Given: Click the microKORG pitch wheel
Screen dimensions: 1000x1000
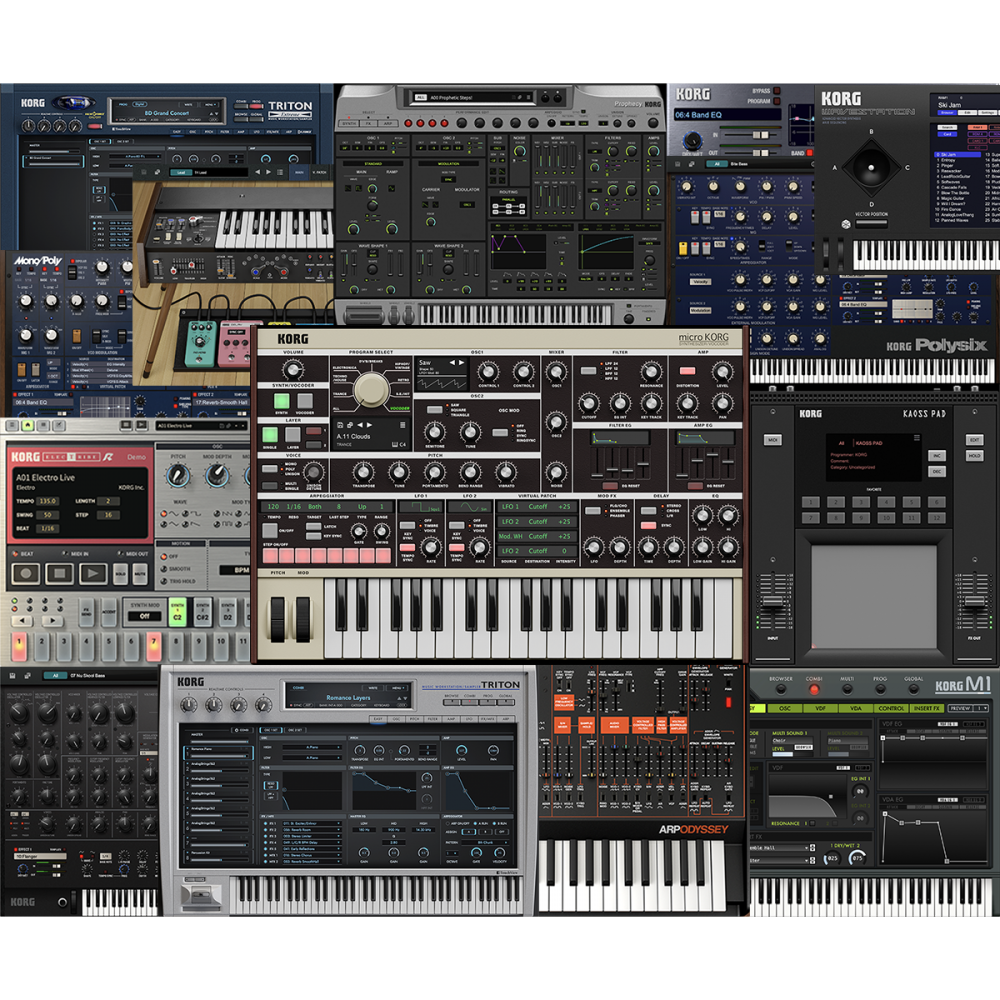Looking at the screenshot, I should pos(278,619).
